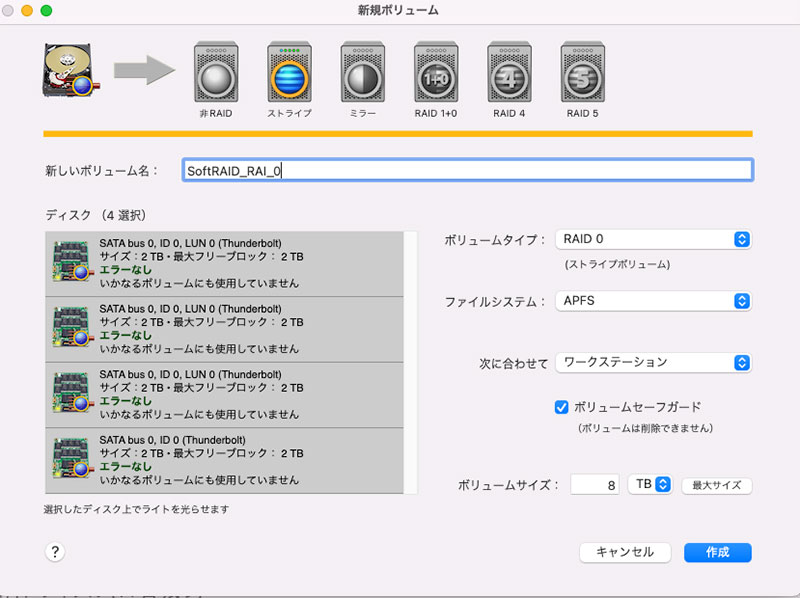This screenshot has width=800, height=598.
Task: Toggle the ボリュームセーフガード checkbox
Action: [561, 407]
